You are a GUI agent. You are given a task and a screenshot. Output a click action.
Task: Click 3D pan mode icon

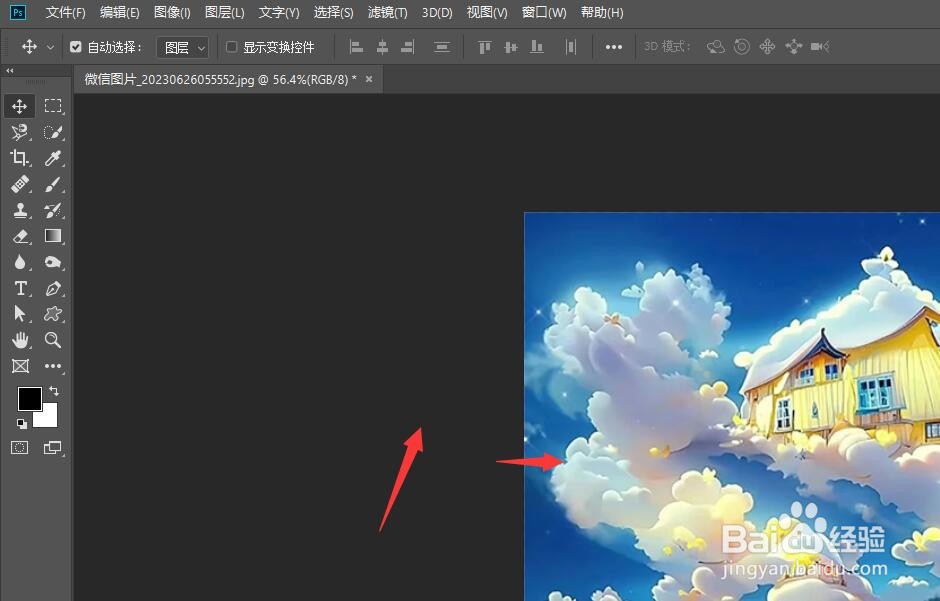click(x=767, y=47)
